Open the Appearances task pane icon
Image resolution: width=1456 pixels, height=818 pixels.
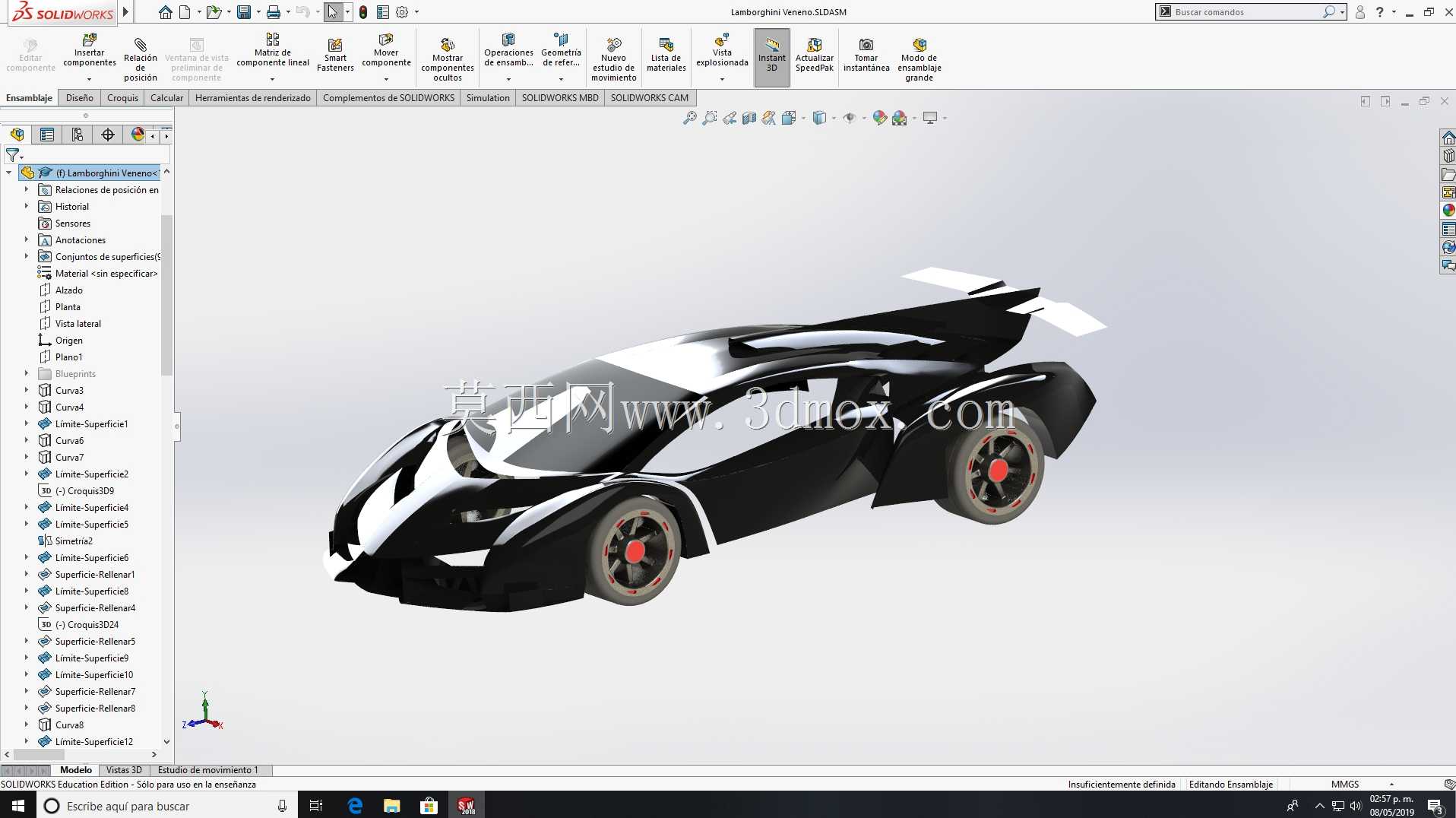(1448, 211)
